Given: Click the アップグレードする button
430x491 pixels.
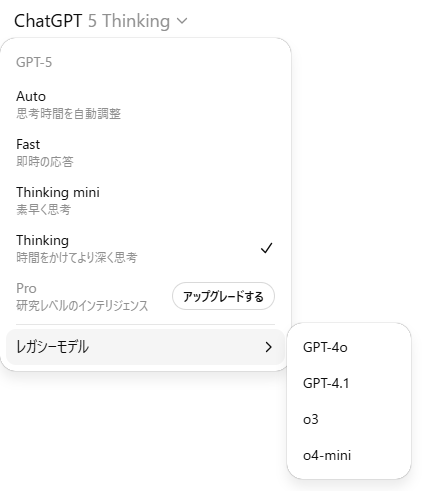Looking at the screenshot, I should pos(223,296).
